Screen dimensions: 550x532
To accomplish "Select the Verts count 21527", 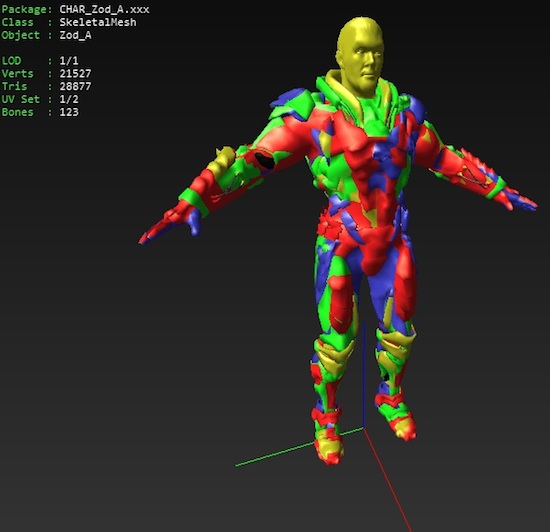I will [75, 74].
